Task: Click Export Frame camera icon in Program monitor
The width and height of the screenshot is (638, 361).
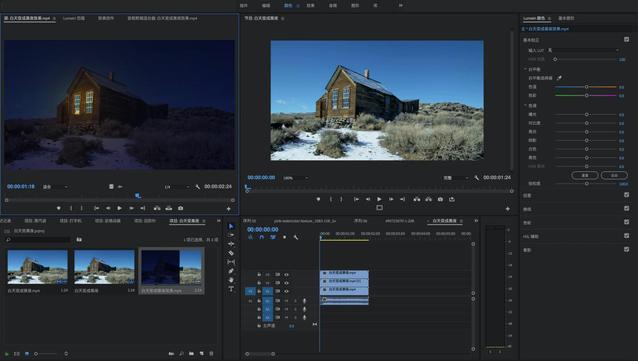Action: (x=440, y=199)
